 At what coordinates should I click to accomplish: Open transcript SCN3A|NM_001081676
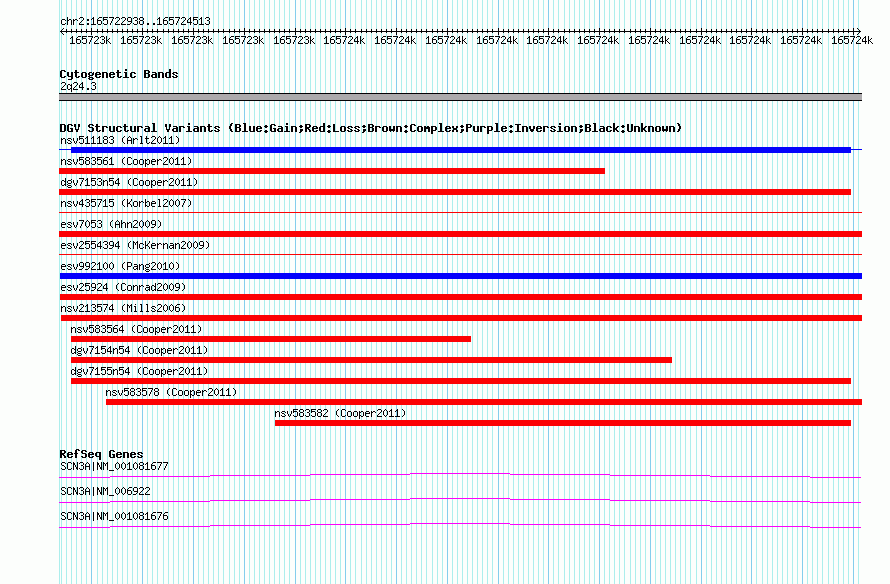[114, 516]
